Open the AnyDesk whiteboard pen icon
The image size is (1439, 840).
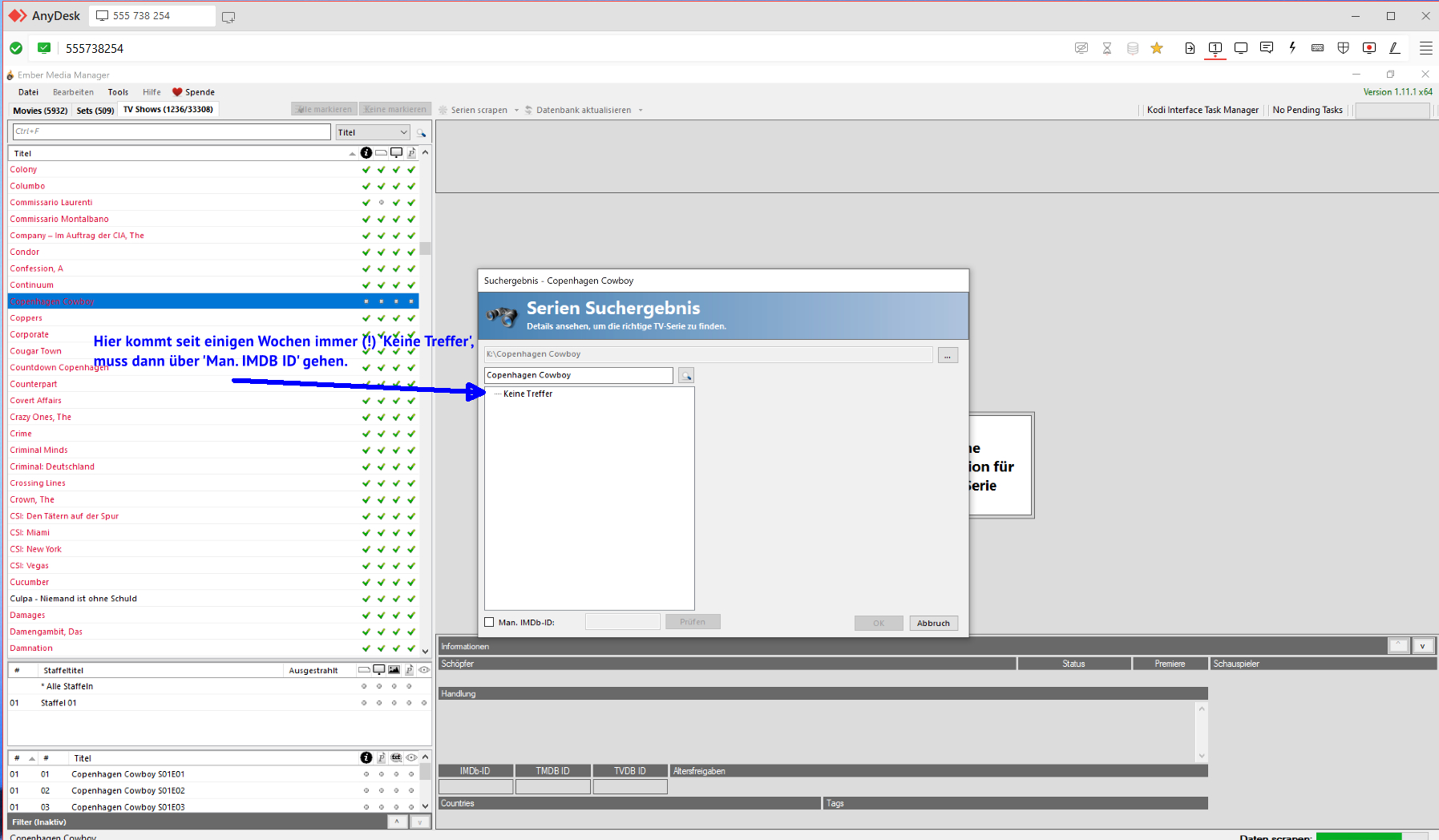coord(1395,48)
